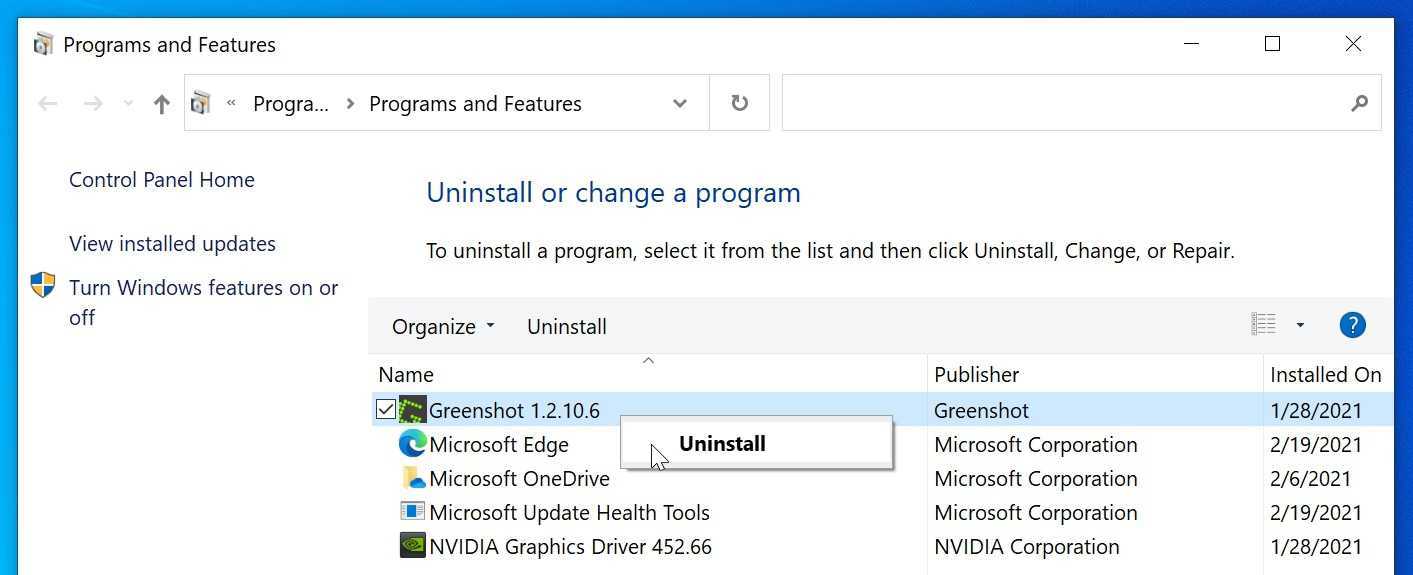Expand the address bar history dropdown
The image size is (1413, 575).
(680, 104)
